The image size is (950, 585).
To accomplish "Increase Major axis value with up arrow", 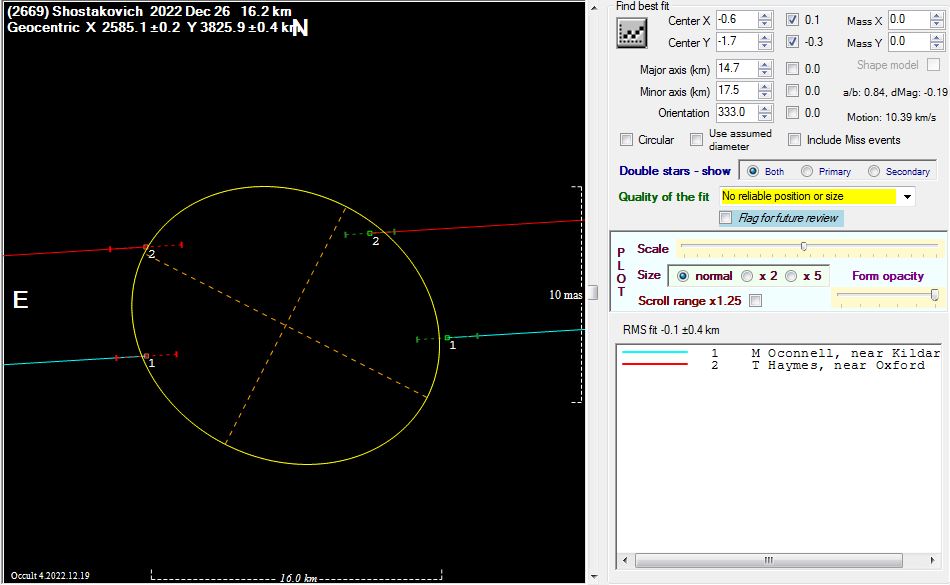I will [765, 64].
